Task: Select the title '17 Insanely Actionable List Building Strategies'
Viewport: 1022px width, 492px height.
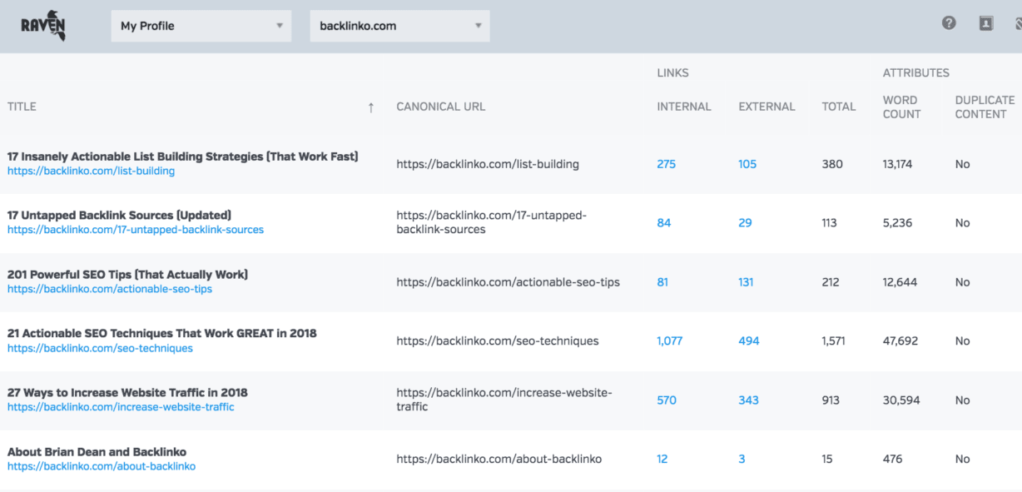Action: 182,156
